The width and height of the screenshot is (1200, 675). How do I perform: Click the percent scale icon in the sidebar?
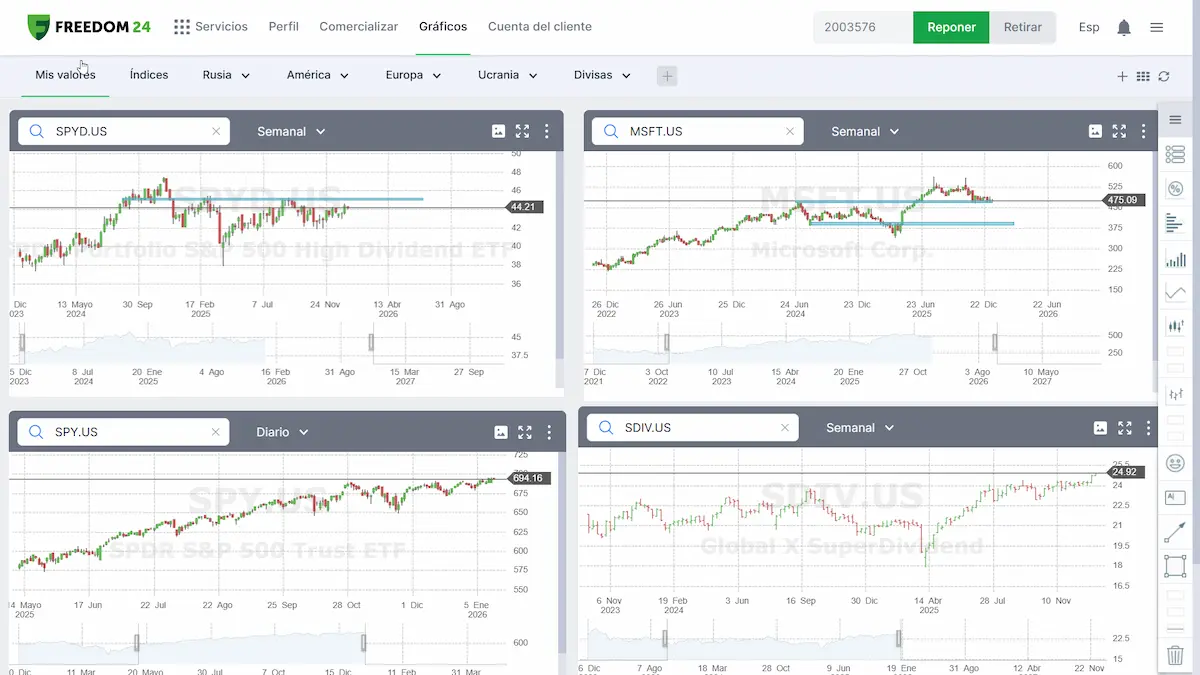tap(1175, 189)
